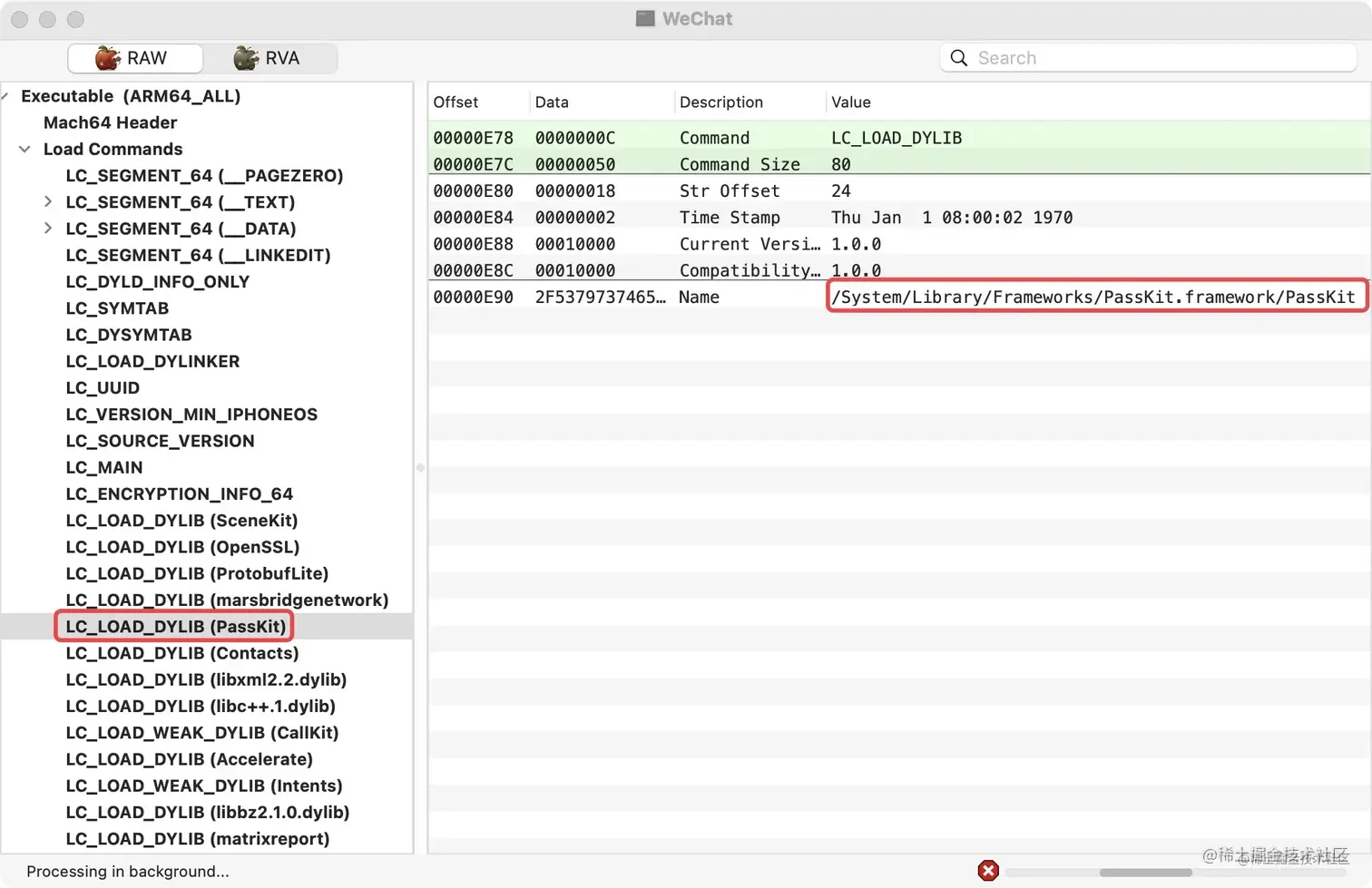Select the Compatibility Version row 00000E8C
The width and height of the screenshot is (1372, 888).
coord(899,270)
